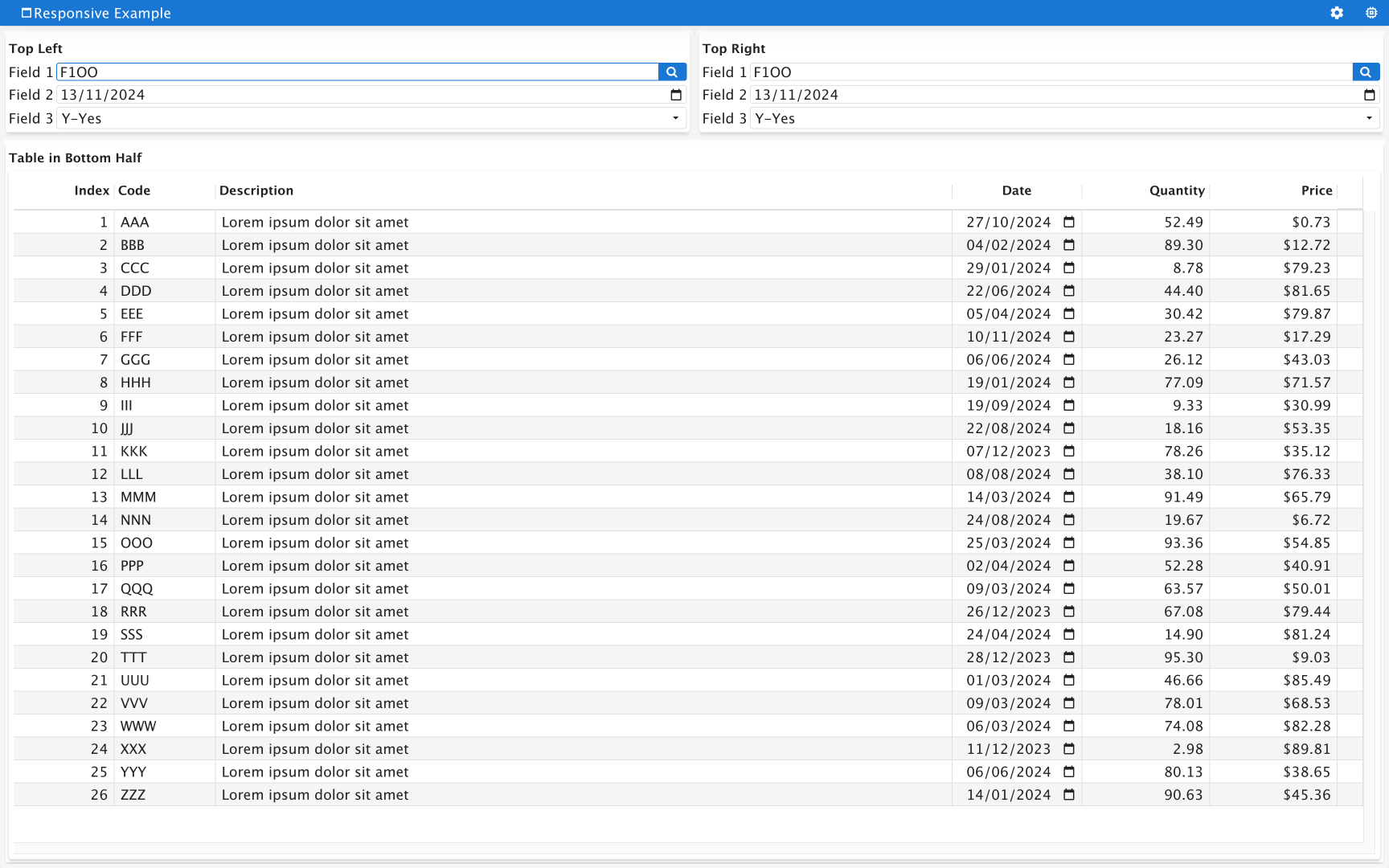Click the gear settings icon in title bar
The width and height of the screenshot is (1389, 868).
[x=1337, y=13]
